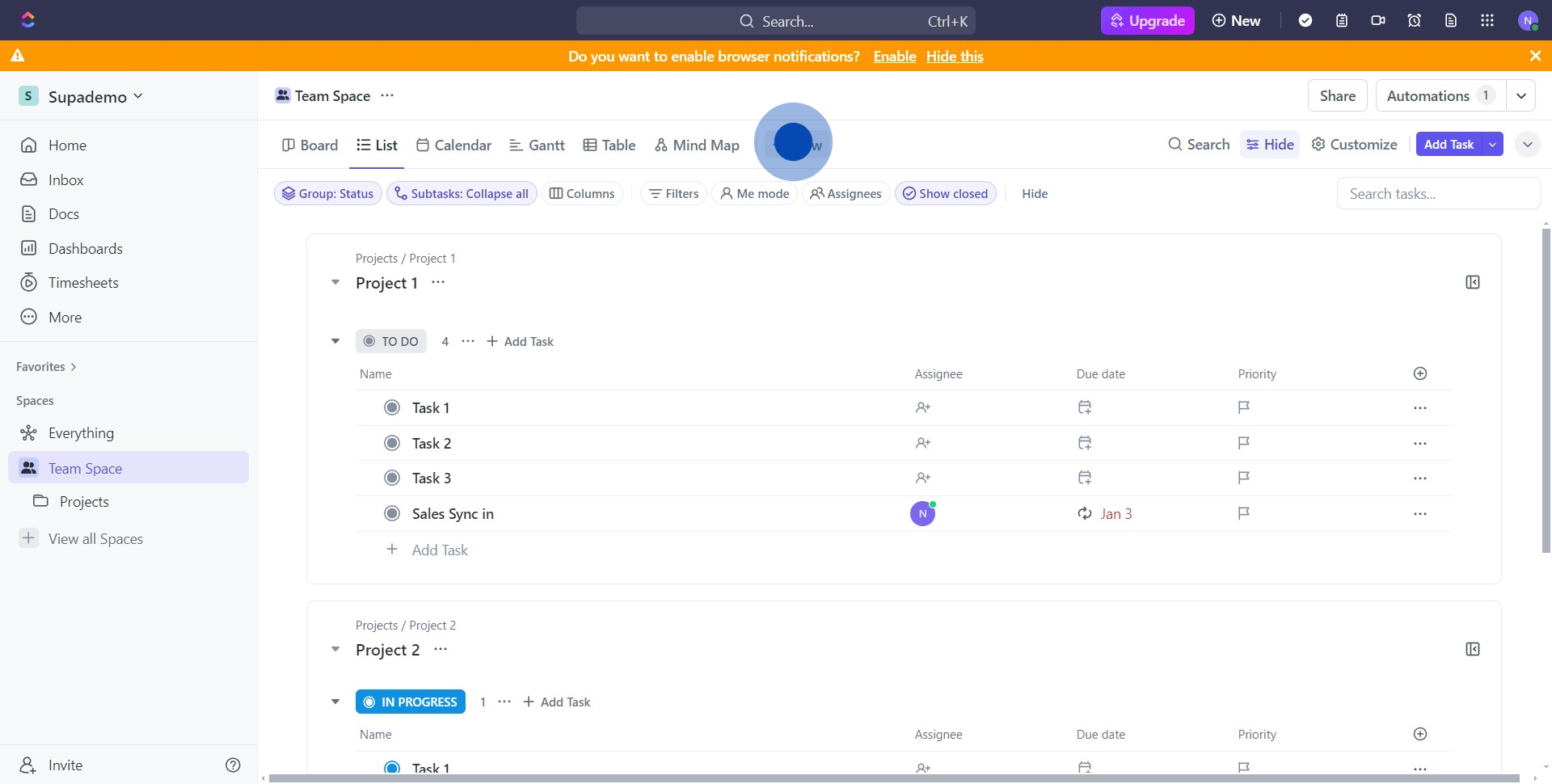
Task: Open the due date calendar icon for Task 2
Action: (1085, 443)
